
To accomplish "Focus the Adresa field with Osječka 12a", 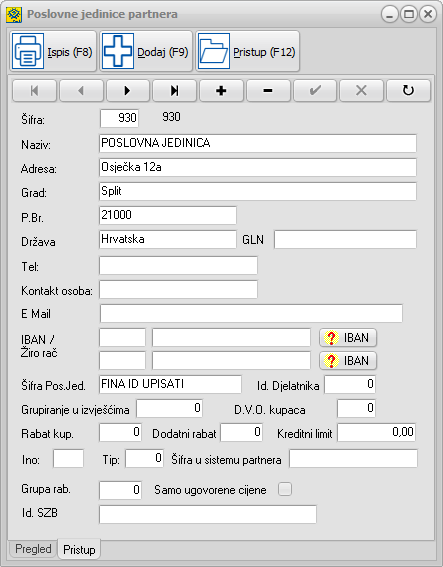I will pos(258,167).
